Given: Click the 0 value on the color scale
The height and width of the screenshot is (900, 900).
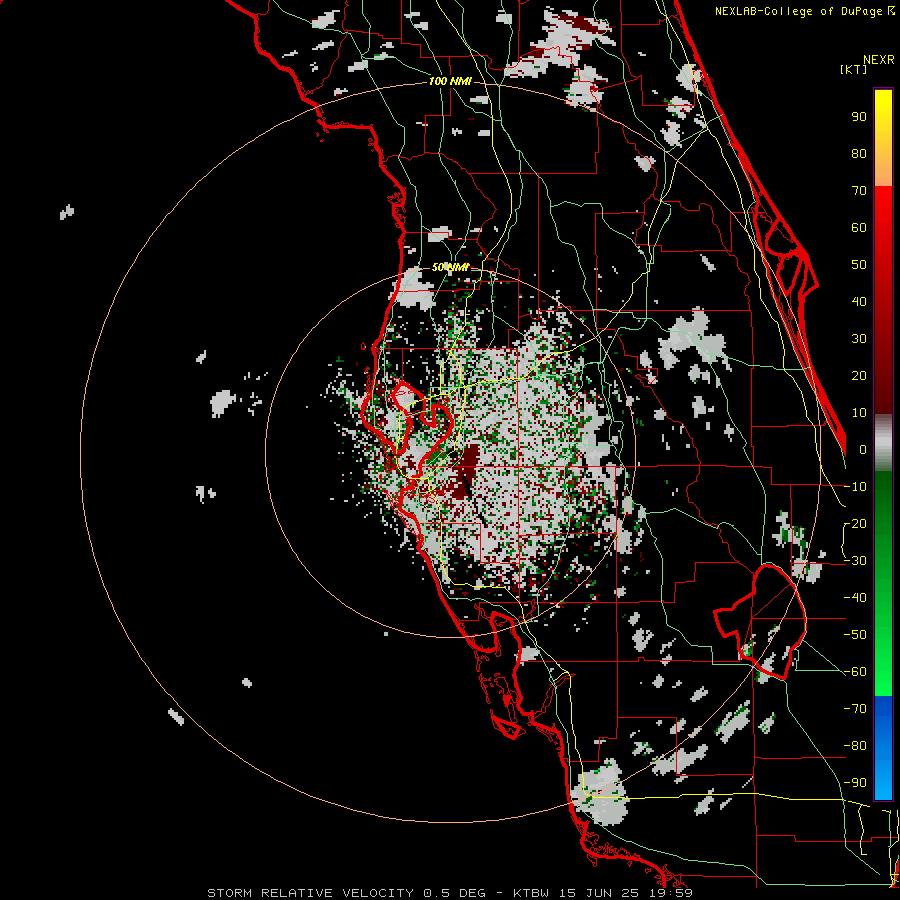Looking at the screenshot, I should (x=863, y=450).
